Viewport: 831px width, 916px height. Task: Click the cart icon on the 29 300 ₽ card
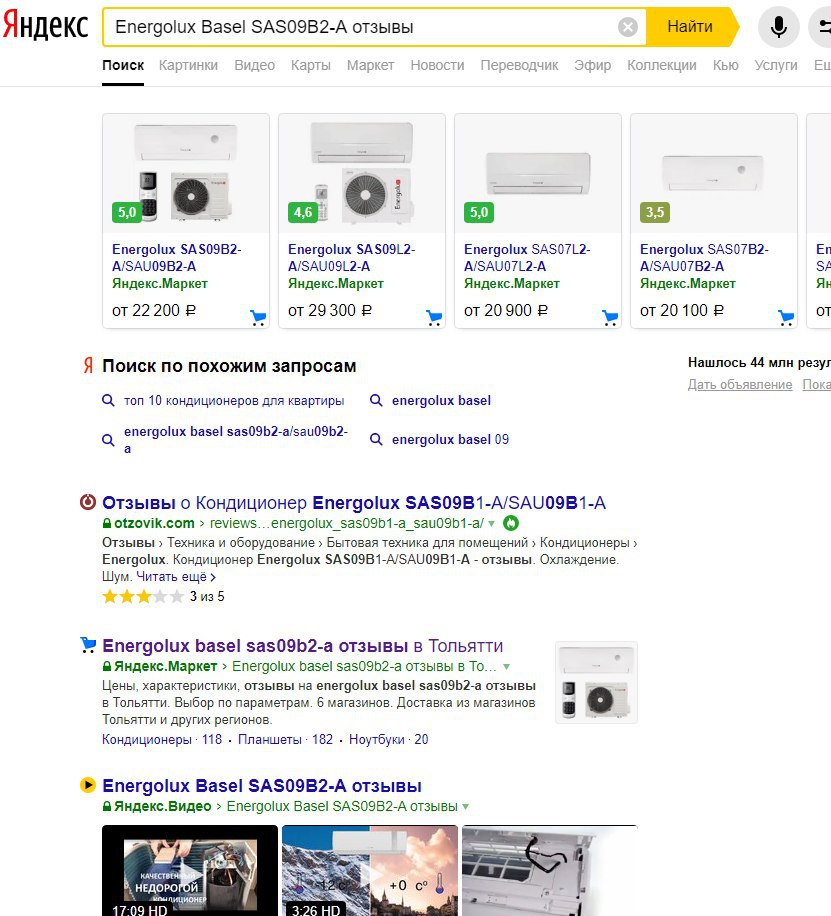pyautogui.click(x=434, y=317)
